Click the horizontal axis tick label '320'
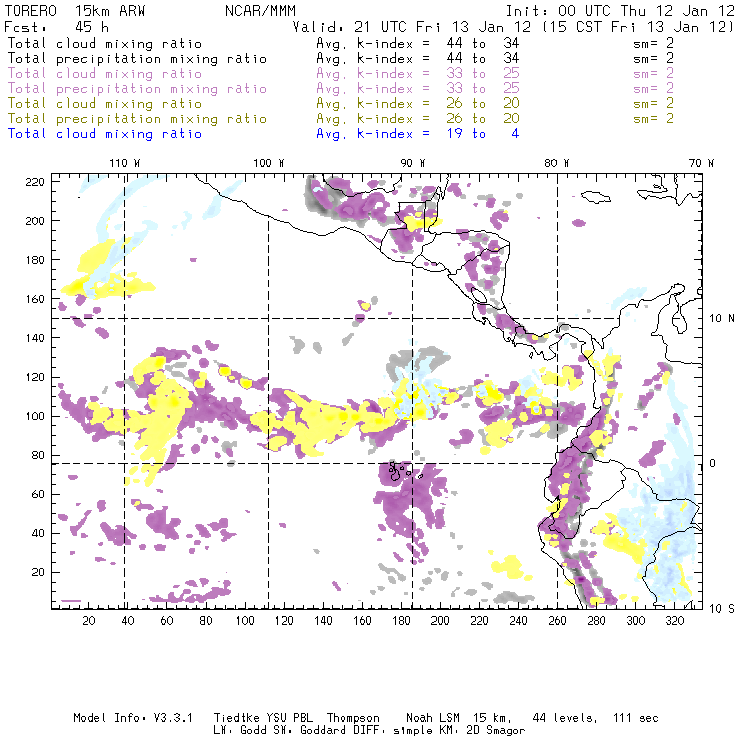 [x=674, y=621]
